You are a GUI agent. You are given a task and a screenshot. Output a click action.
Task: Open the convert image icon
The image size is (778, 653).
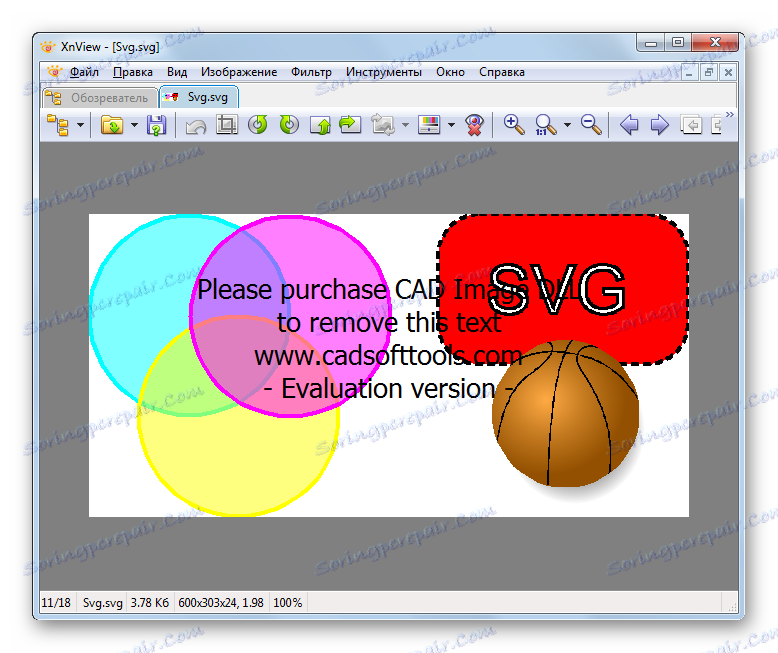383,125
